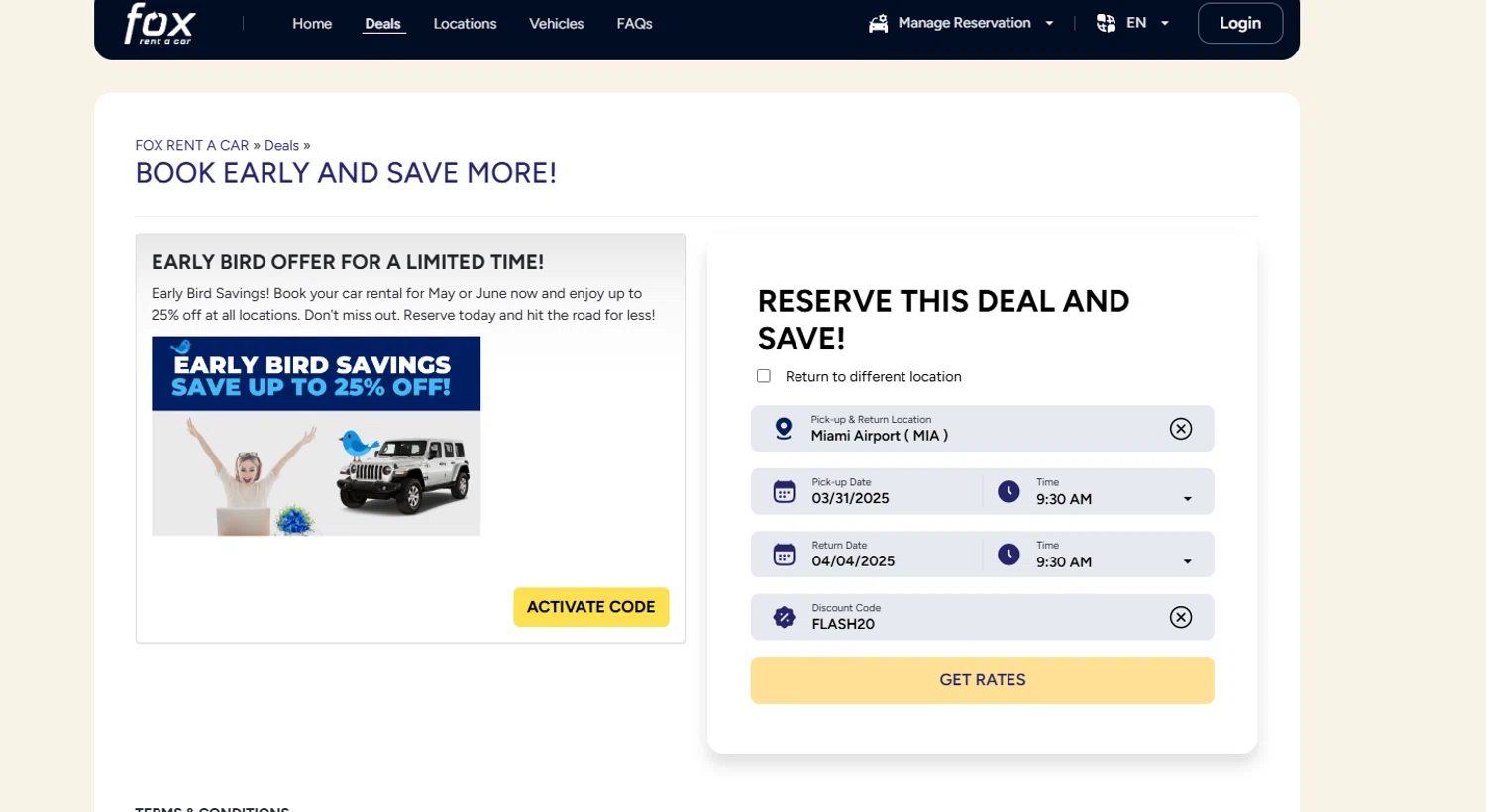
Task: Click the location pin icon
Action: coord(784,429)
